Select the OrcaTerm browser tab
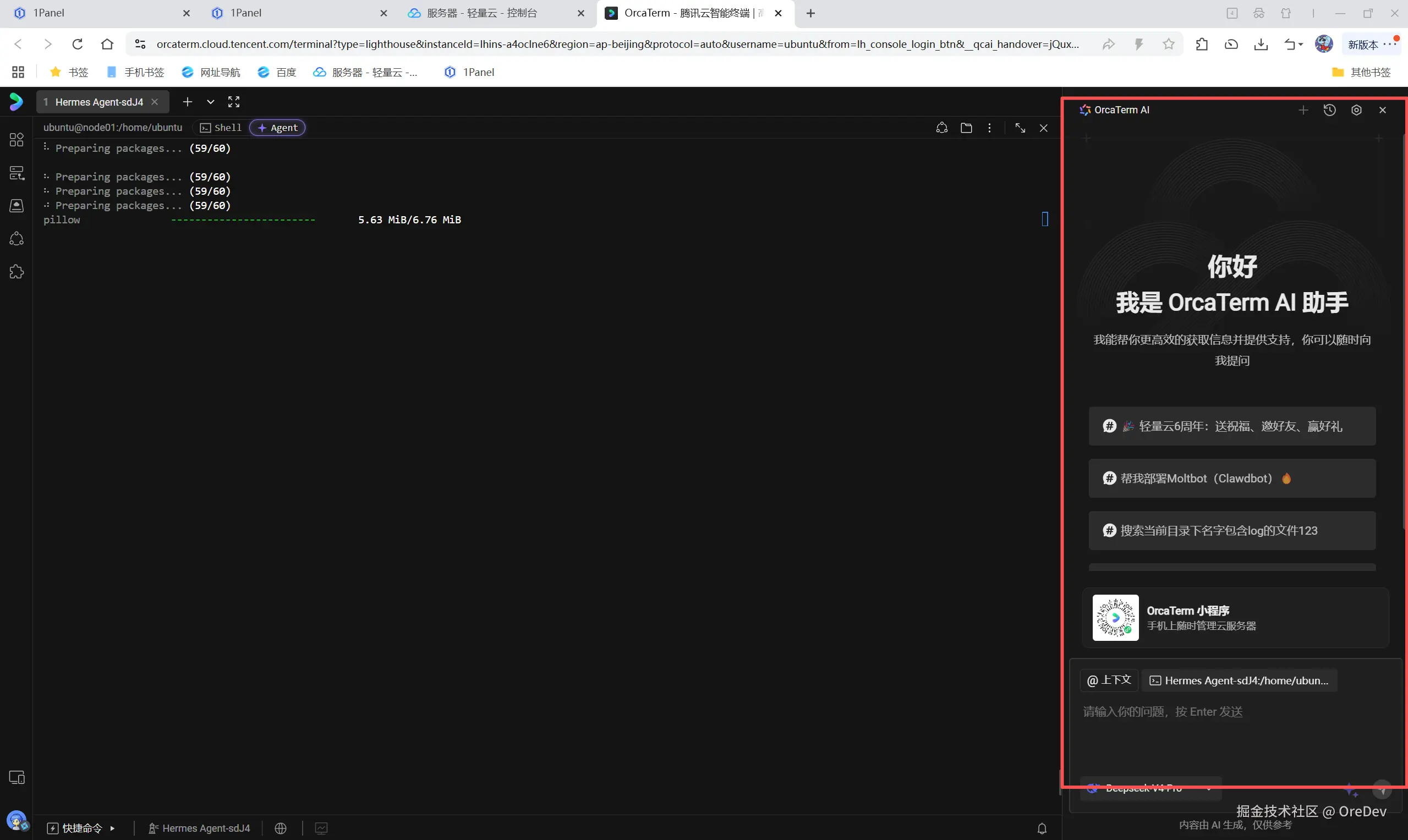This screenshot has height=840, width=1408. point(695,13)
